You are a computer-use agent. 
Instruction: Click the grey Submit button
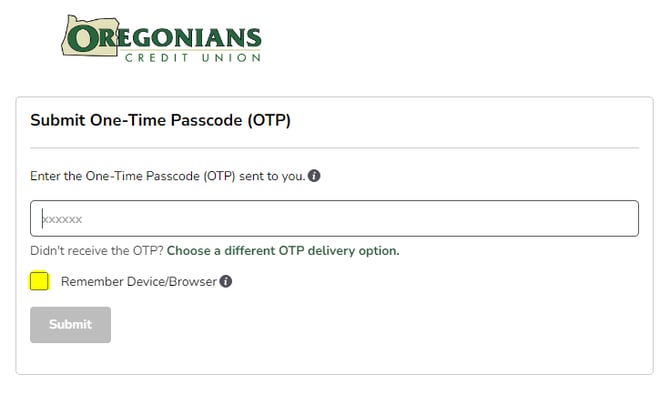point(71,324)
